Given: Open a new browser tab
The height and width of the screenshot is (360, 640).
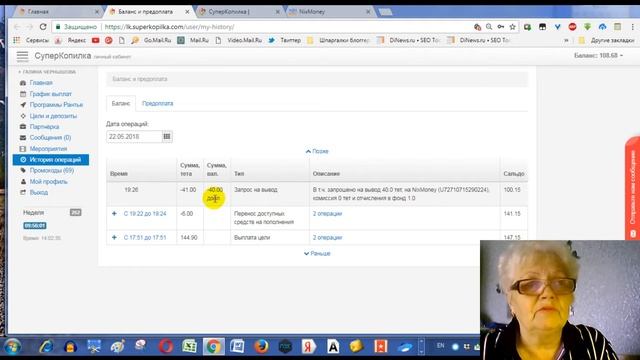Looking at the screenshot, I should [x=385, y=12].
